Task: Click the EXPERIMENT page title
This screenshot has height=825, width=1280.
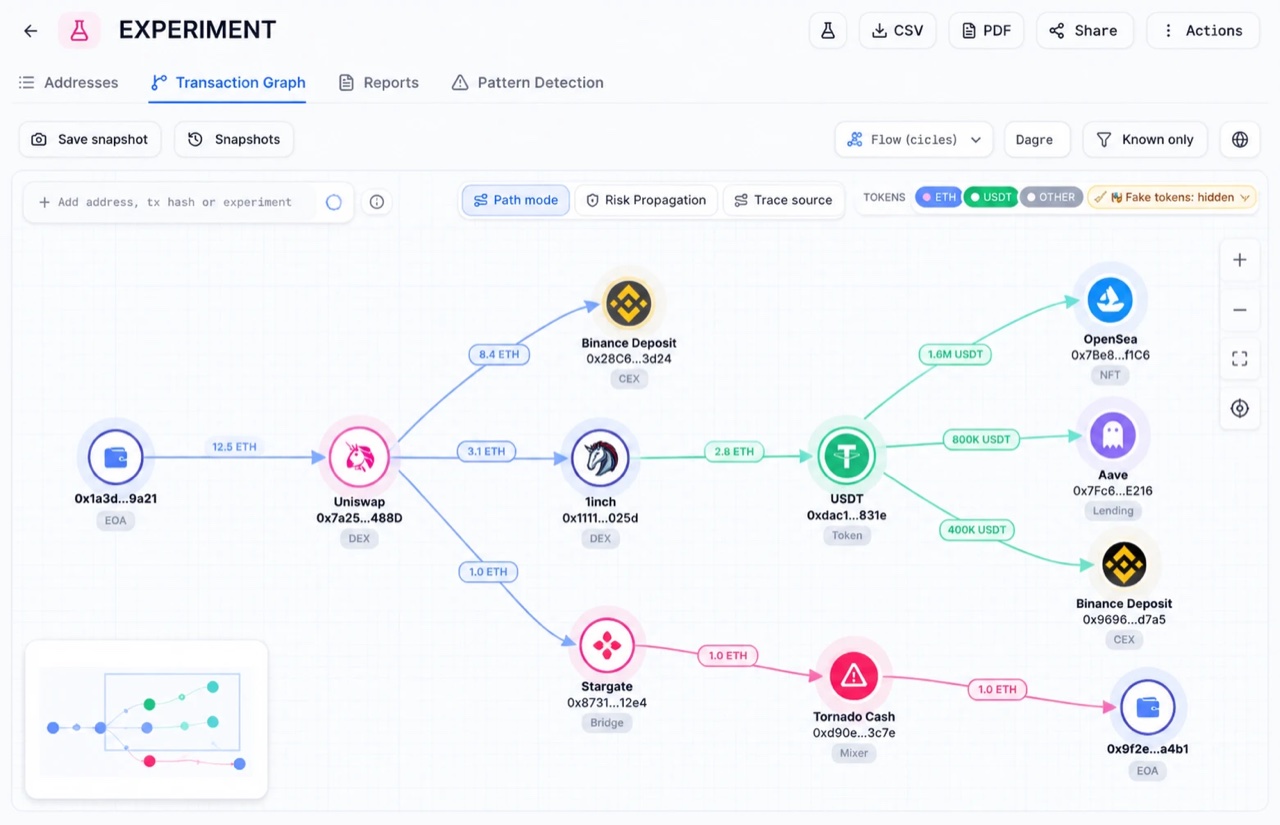Action: click(x=197, y=31)
